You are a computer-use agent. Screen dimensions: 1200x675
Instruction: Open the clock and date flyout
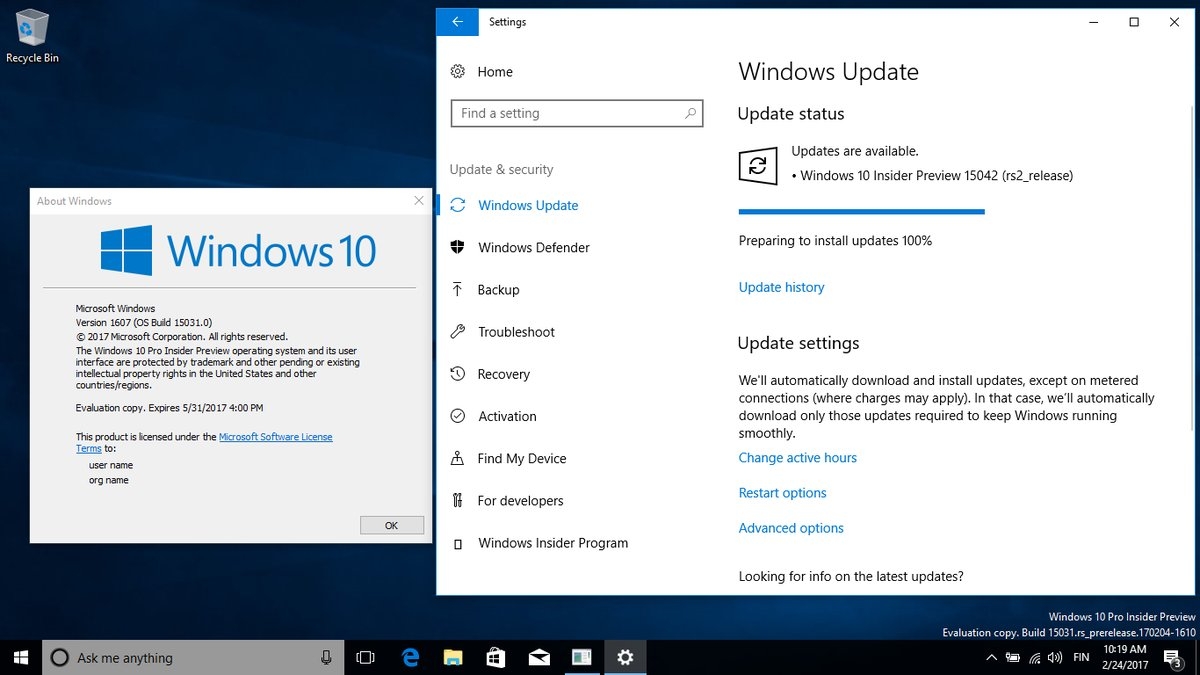pyautogui.click(x=1126, y=657)
